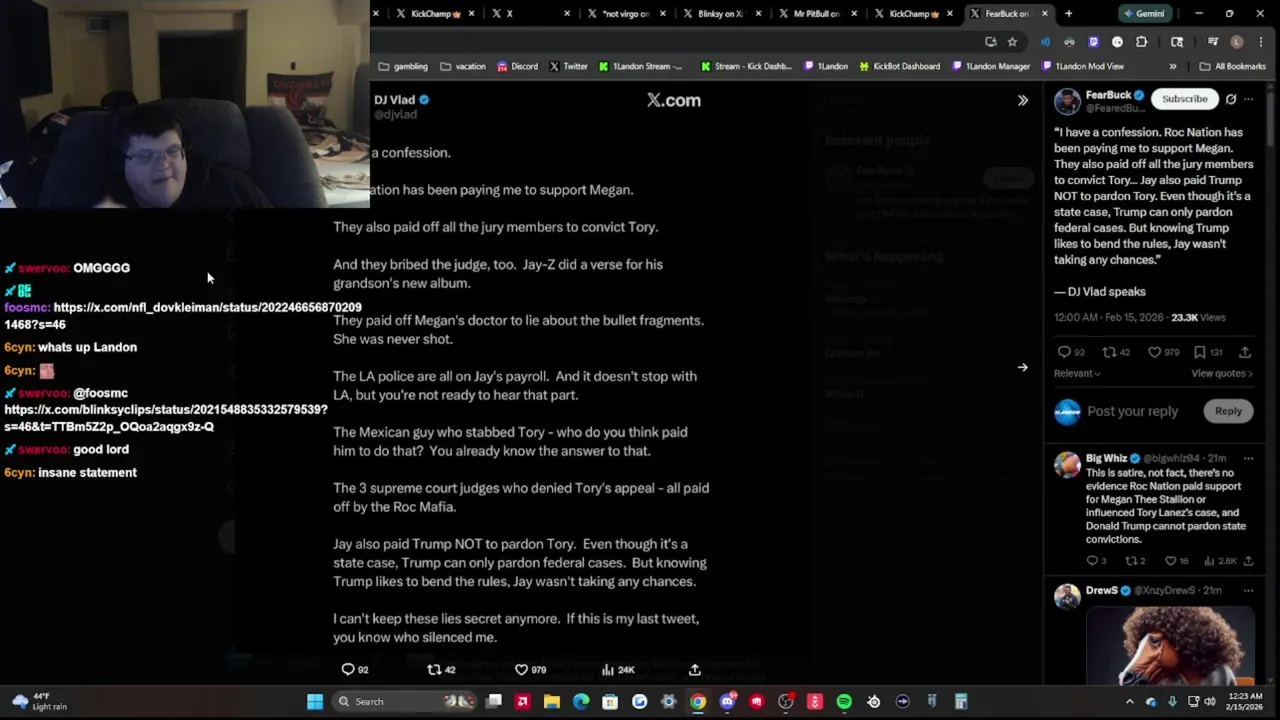Image resolution: width=1280 pixels, height=720 pixels.
Task: Open the taskbar volume control
Action: [1210, 701]
